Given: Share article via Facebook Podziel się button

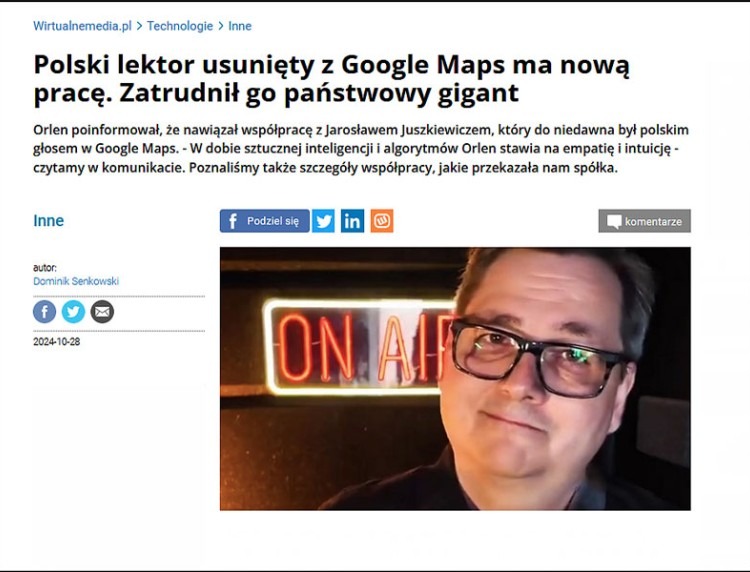Looking at the screenshot, I should (x=265, y=221).
